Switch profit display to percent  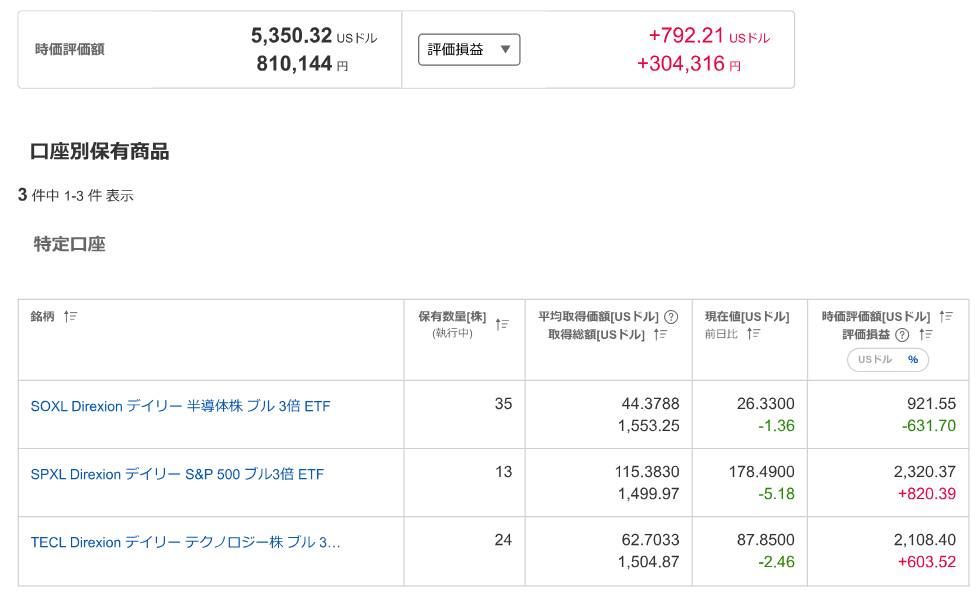pos(913,359)
